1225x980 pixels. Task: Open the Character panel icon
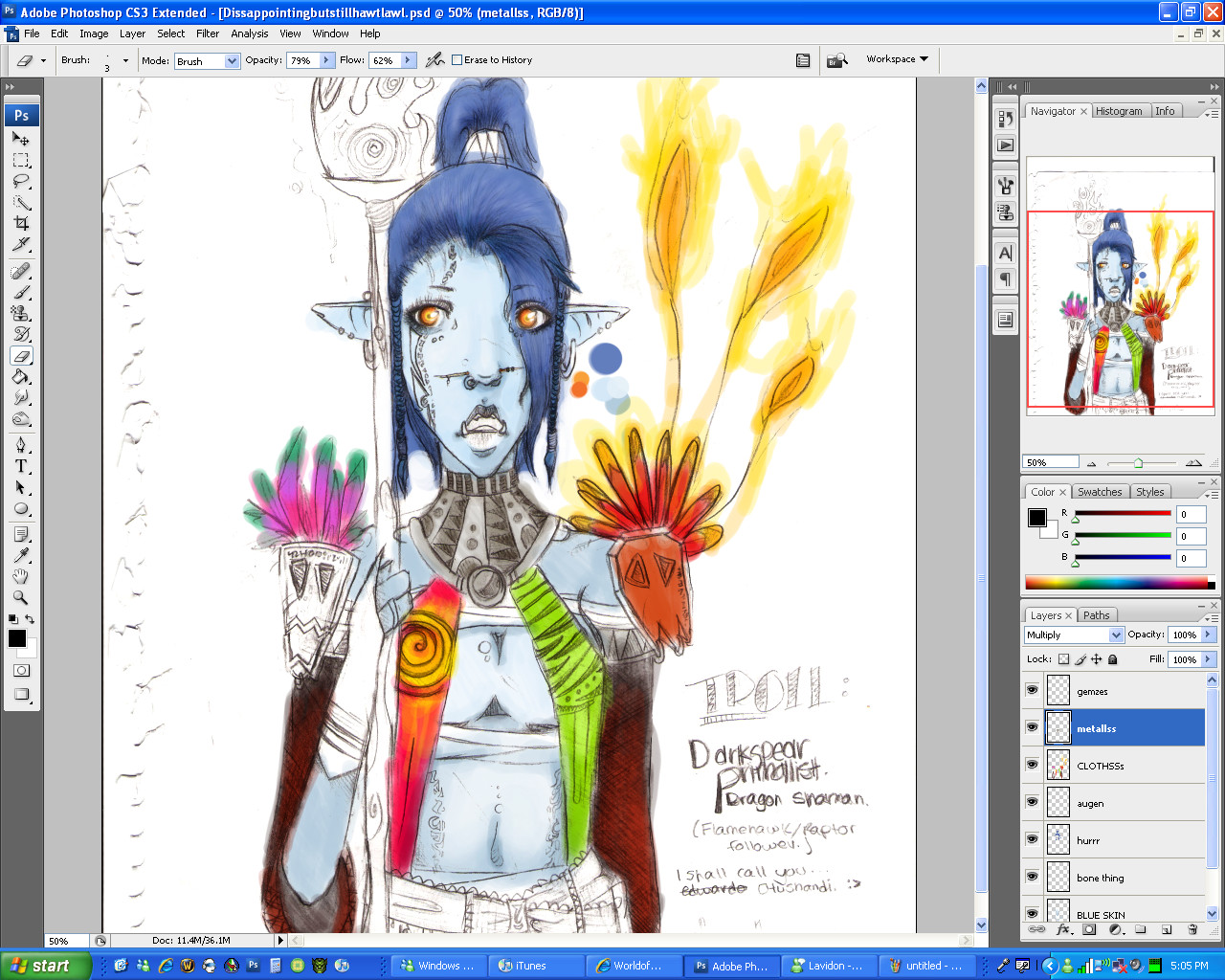click(1005, 253)
